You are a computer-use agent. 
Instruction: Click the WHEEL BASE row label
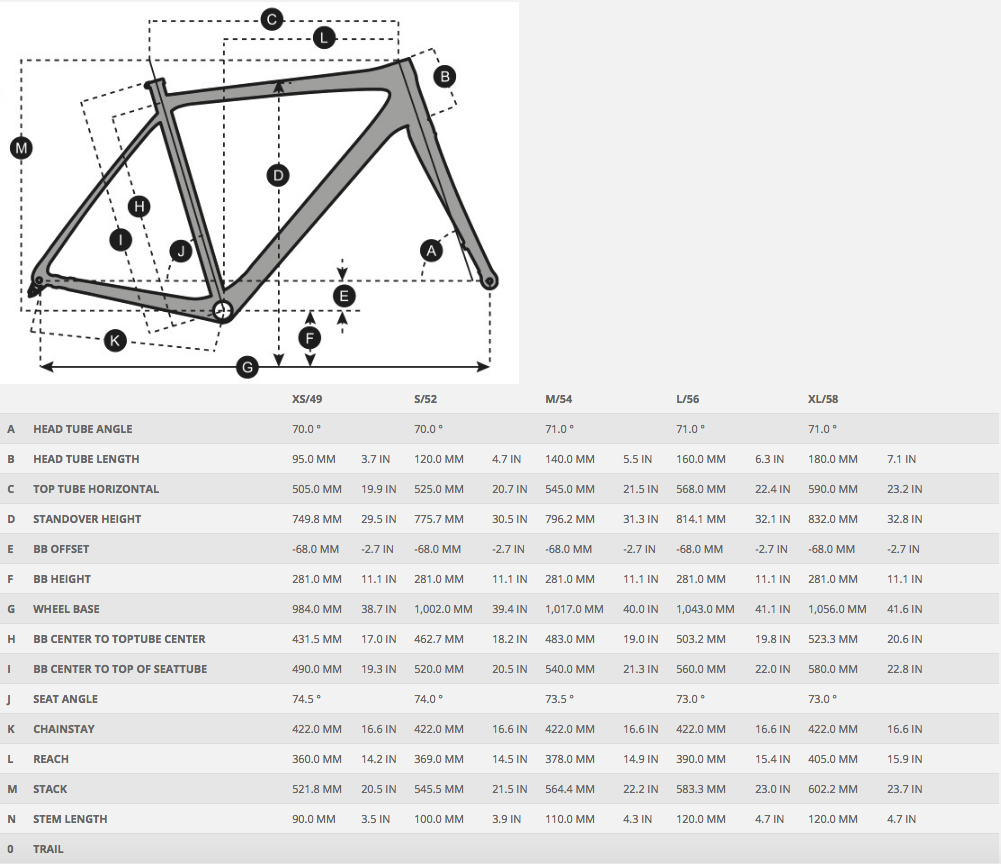click(x=66, y=609)
